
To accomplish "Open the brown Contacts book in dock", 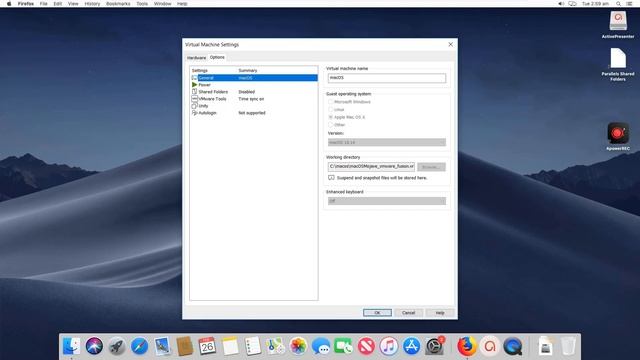I will (x=184, y=346).
